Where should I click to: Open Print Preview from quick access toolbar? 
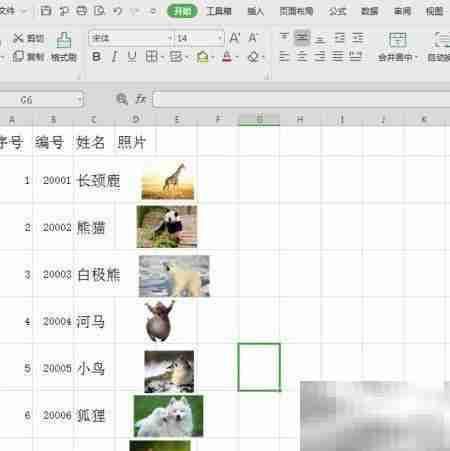99,11
